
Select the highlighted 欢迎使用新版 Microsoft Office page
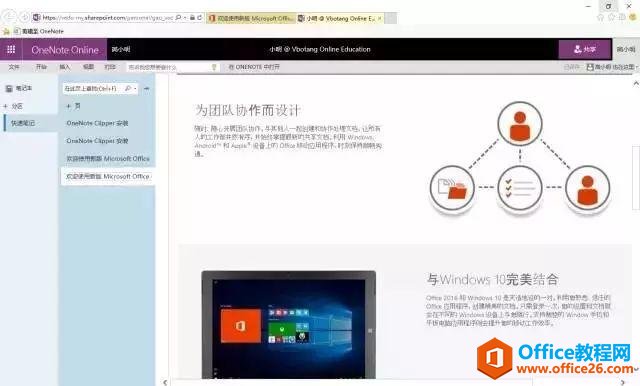[108, 177]
